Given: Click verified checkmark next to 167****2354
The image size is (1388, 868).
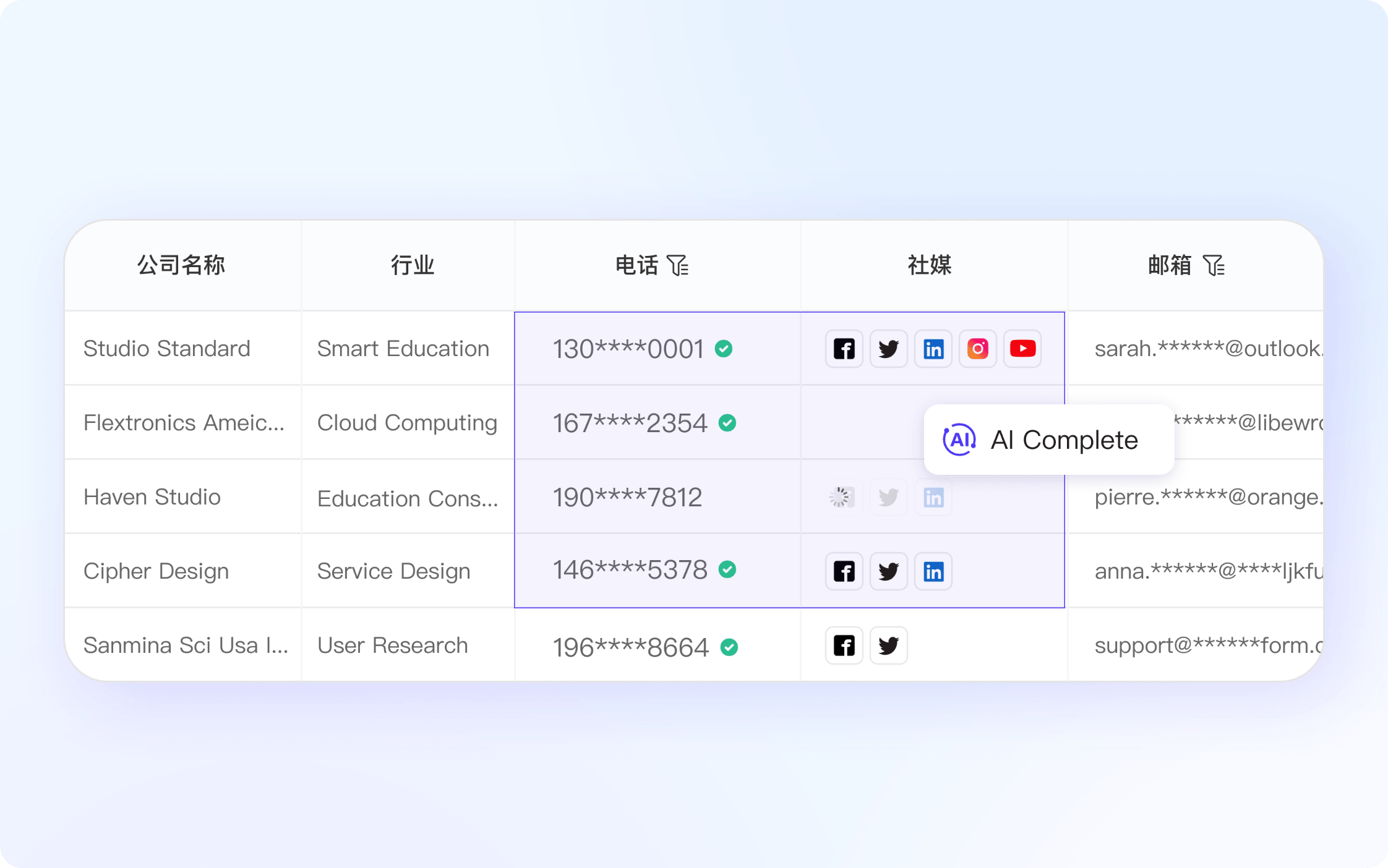Looking at the screenshot, I should (x=727, y=423).
